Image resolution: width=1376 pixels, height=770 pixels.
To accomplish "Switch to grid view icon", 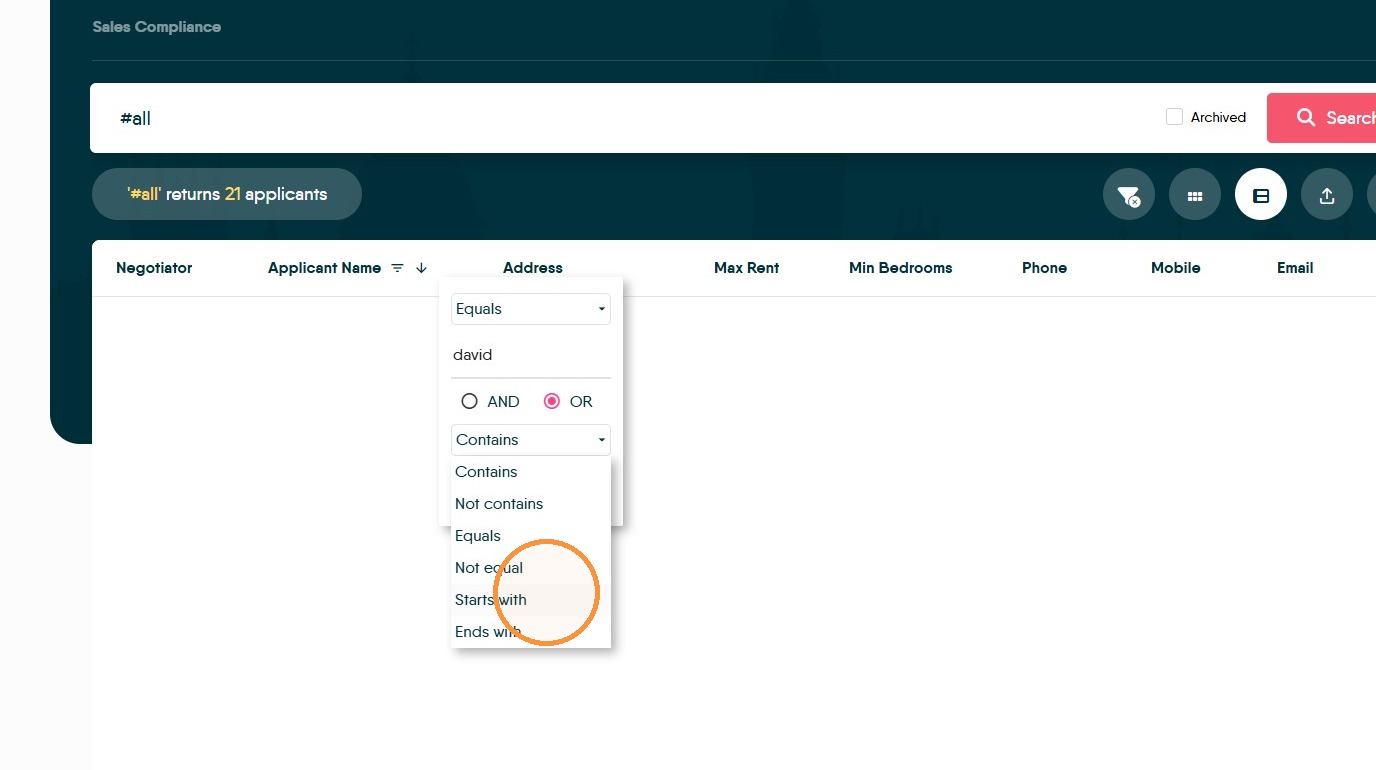I will (1195, 195).
